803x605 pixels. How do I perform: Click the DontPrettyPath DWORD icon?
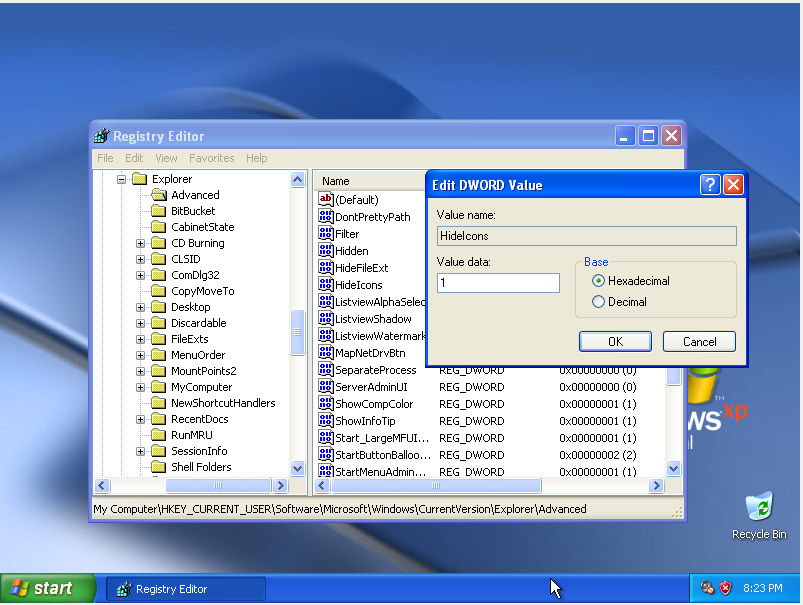pos(326,216)
